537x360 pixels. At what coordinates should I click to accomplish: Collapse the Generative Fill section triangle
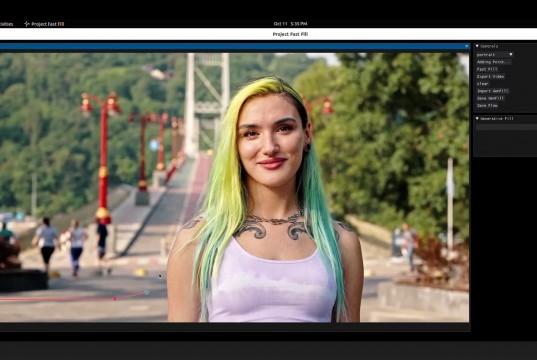(477, 119)
